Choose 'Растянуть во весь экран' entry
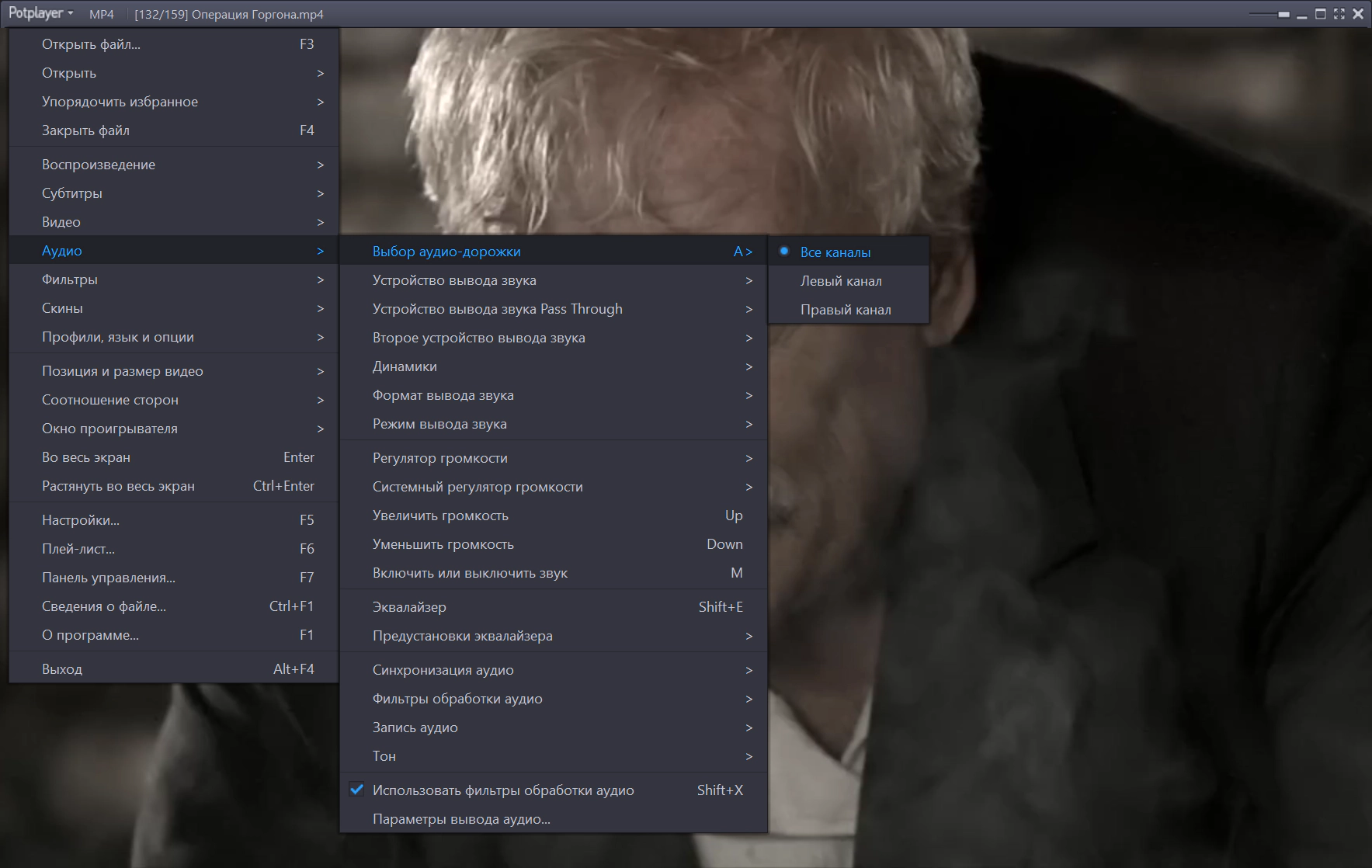The width and height of the screenshot is (1372, 868). click(174, 486)
